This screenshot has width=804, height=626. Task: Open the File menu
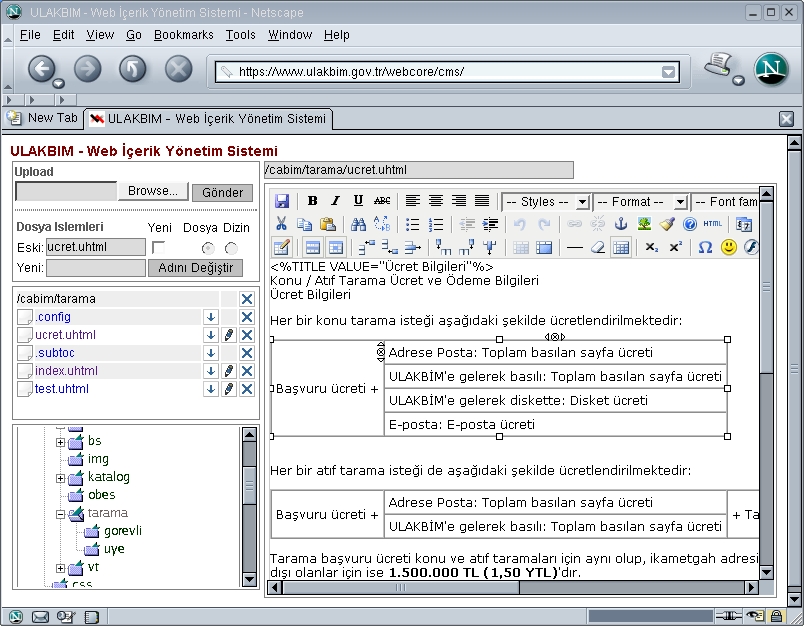pos(30,35)
